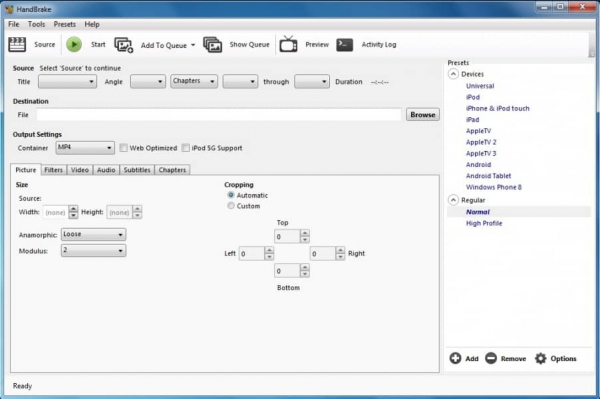600x399 pixels.
Task: Open the Modulus dropdown
Action: 93,251
